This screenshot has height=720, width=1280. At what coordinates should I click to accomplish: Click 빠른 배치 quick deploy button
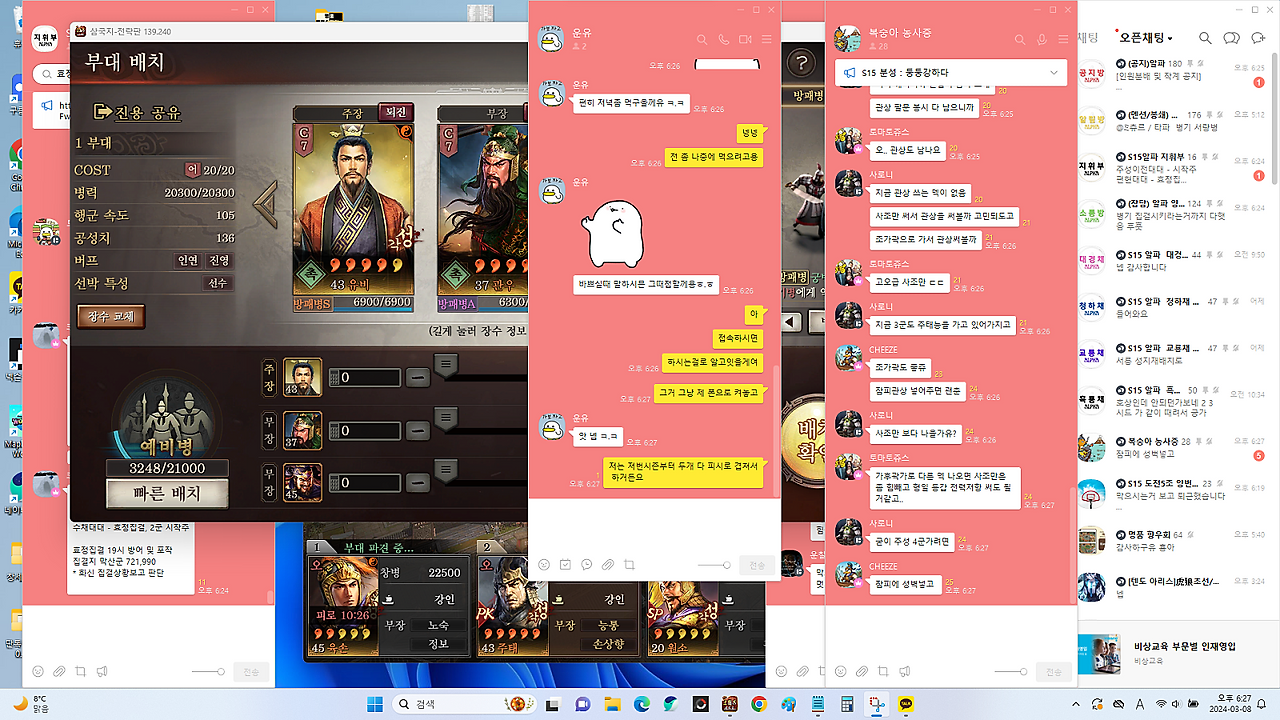pos(167,493)
